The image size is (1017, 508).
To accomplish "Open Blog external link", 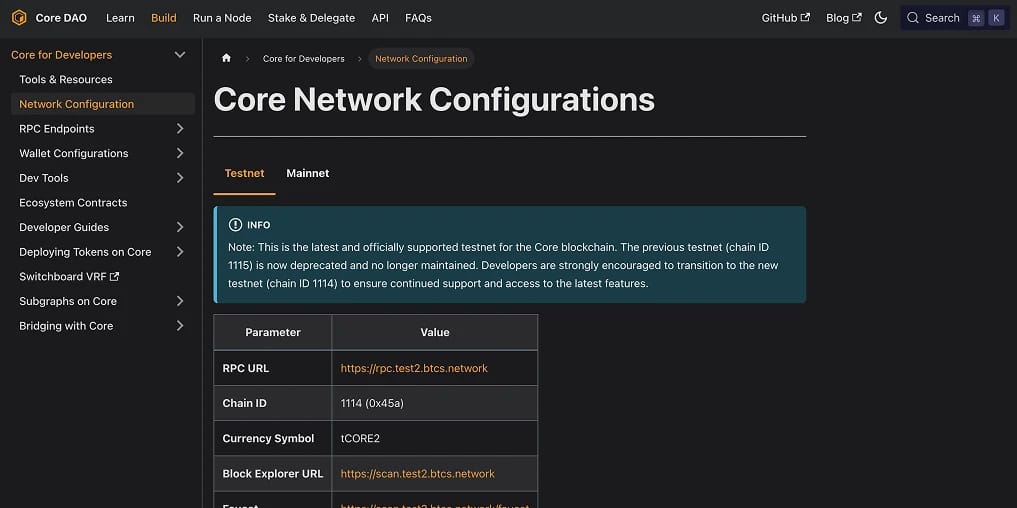I will click(x=843, y=18).
